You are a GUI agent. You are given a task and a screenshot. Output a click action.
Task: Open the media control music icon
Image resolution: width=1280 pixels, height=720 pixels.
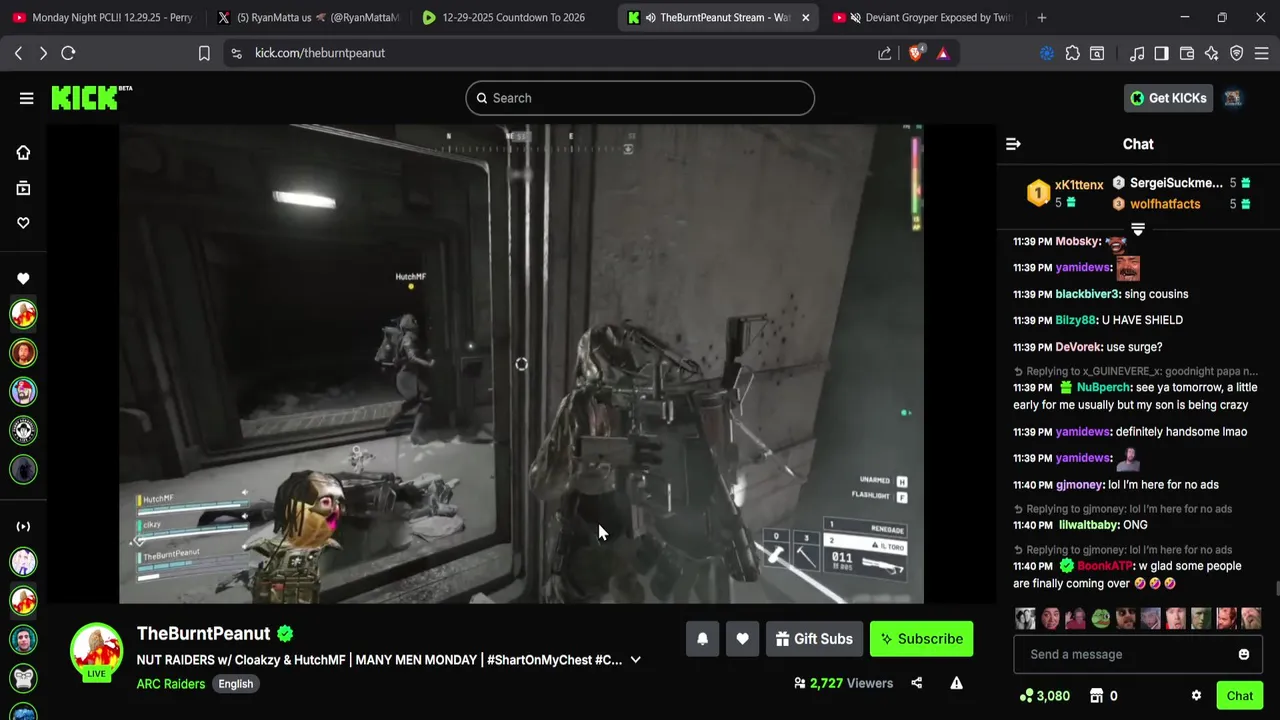1136,53
